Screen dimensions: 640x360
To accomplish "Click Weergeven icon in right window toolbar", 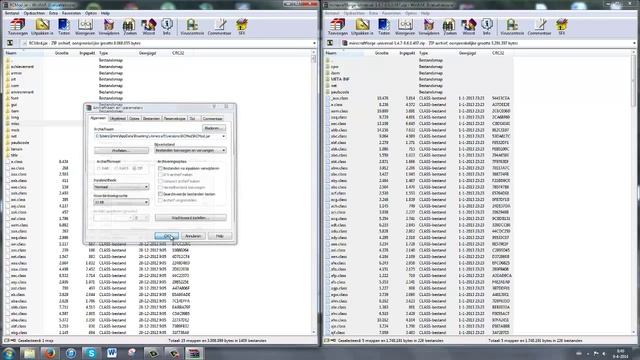I will pyautogui.click(x=405, y=27).
